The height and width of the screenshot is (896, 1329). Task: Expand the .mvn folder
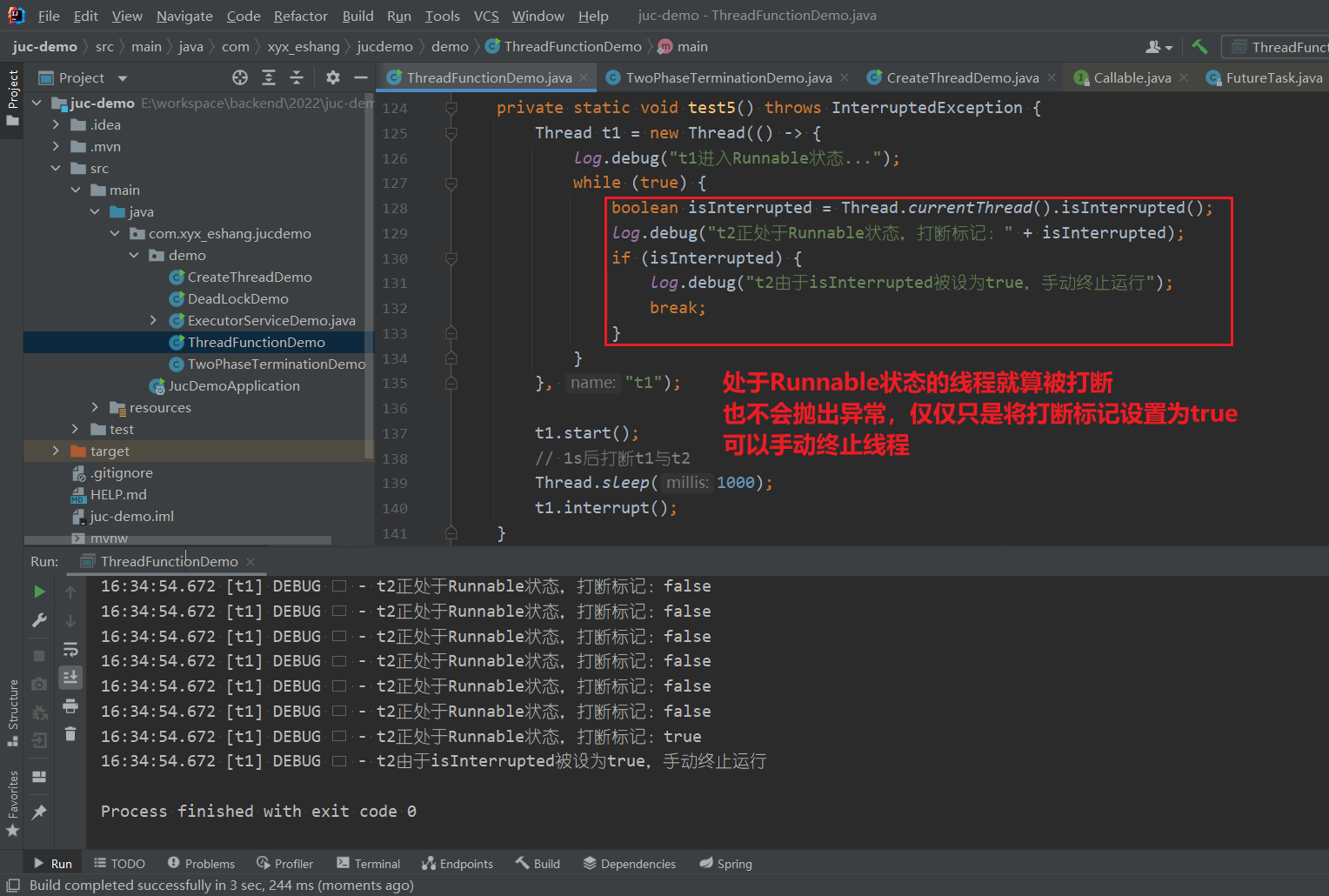coord(56,146)
